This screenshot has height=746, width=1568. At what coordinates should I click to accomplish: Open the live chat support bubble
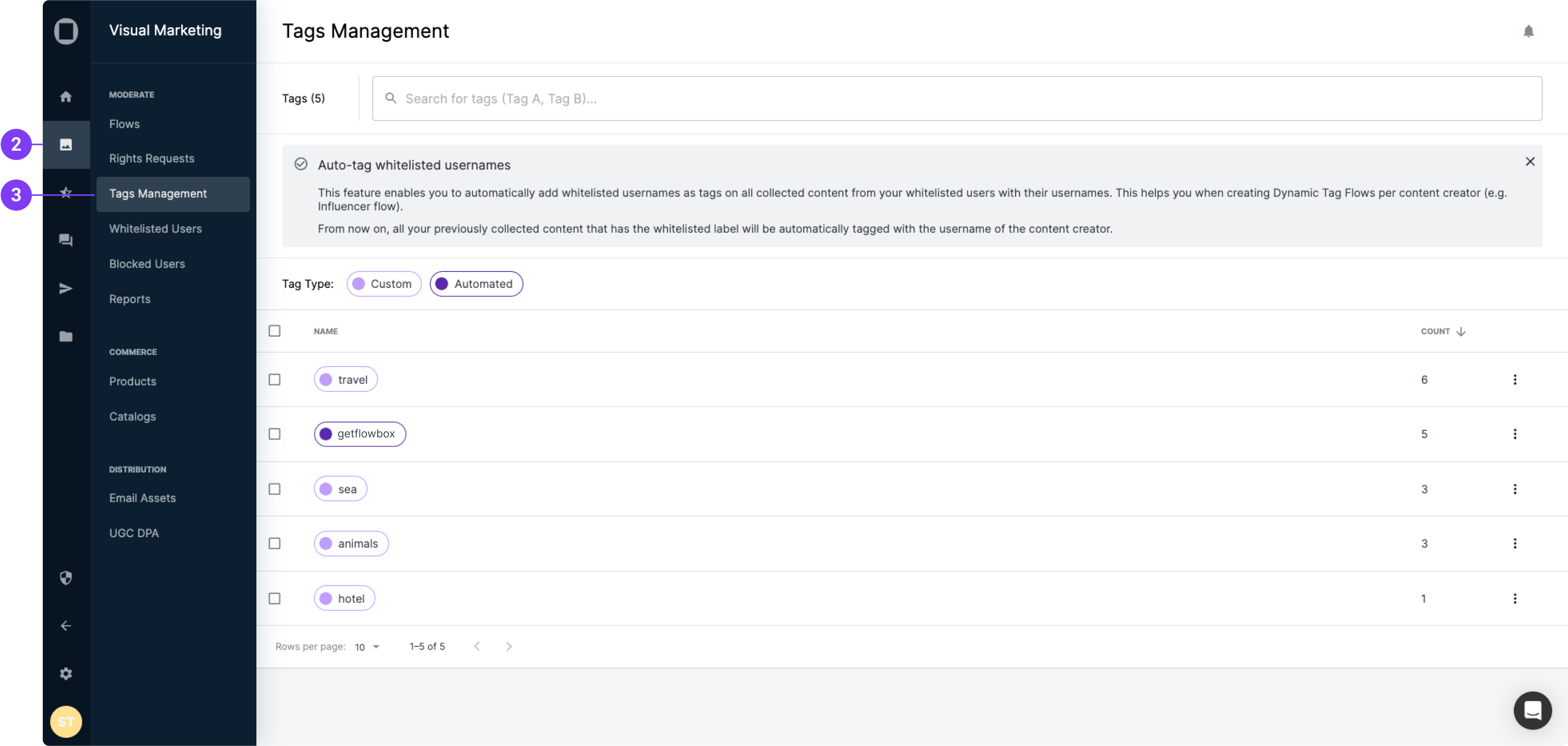click(1532, 710)
